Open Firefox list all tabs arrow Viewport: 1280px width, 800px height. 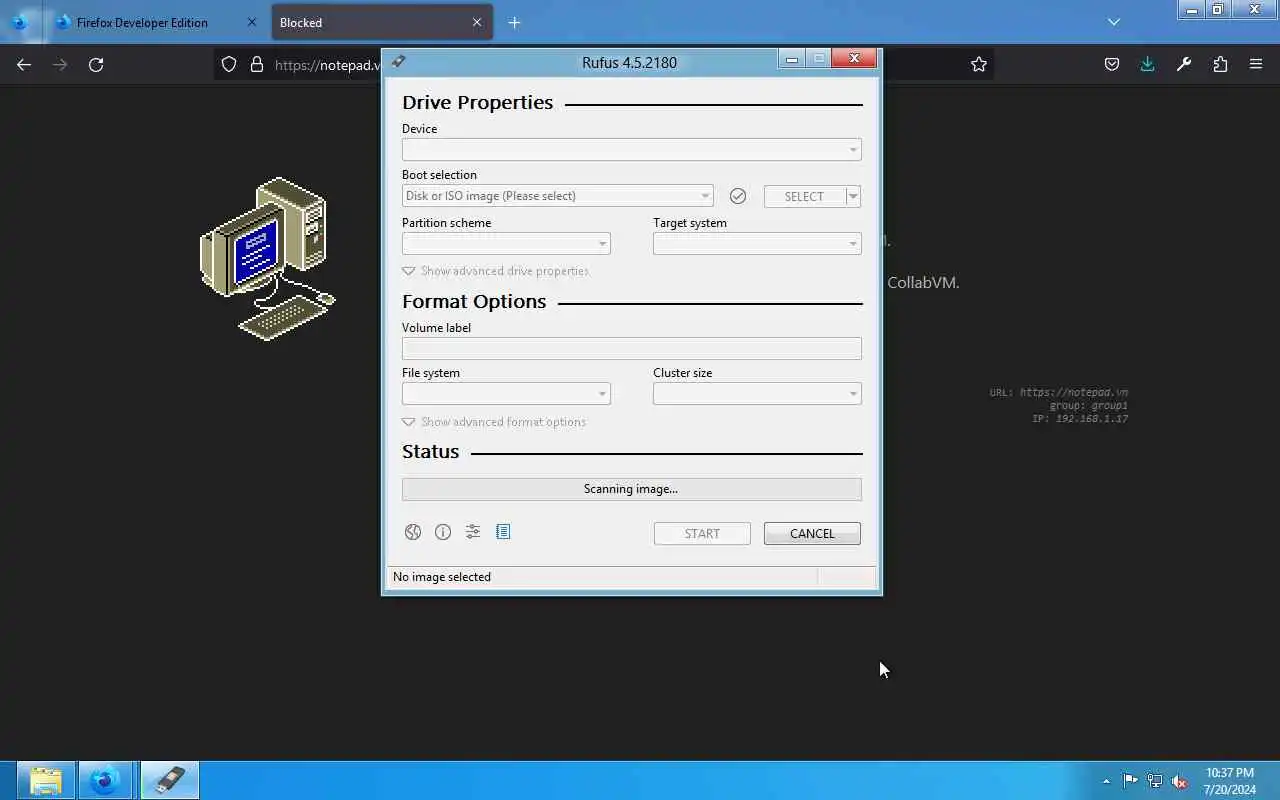click(1114, 22)
